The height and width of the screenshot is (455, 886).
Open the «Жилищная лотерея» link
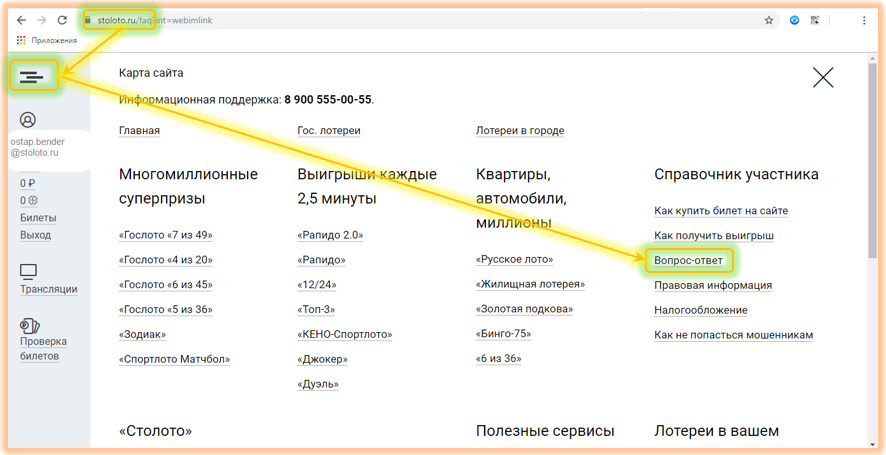531,284
